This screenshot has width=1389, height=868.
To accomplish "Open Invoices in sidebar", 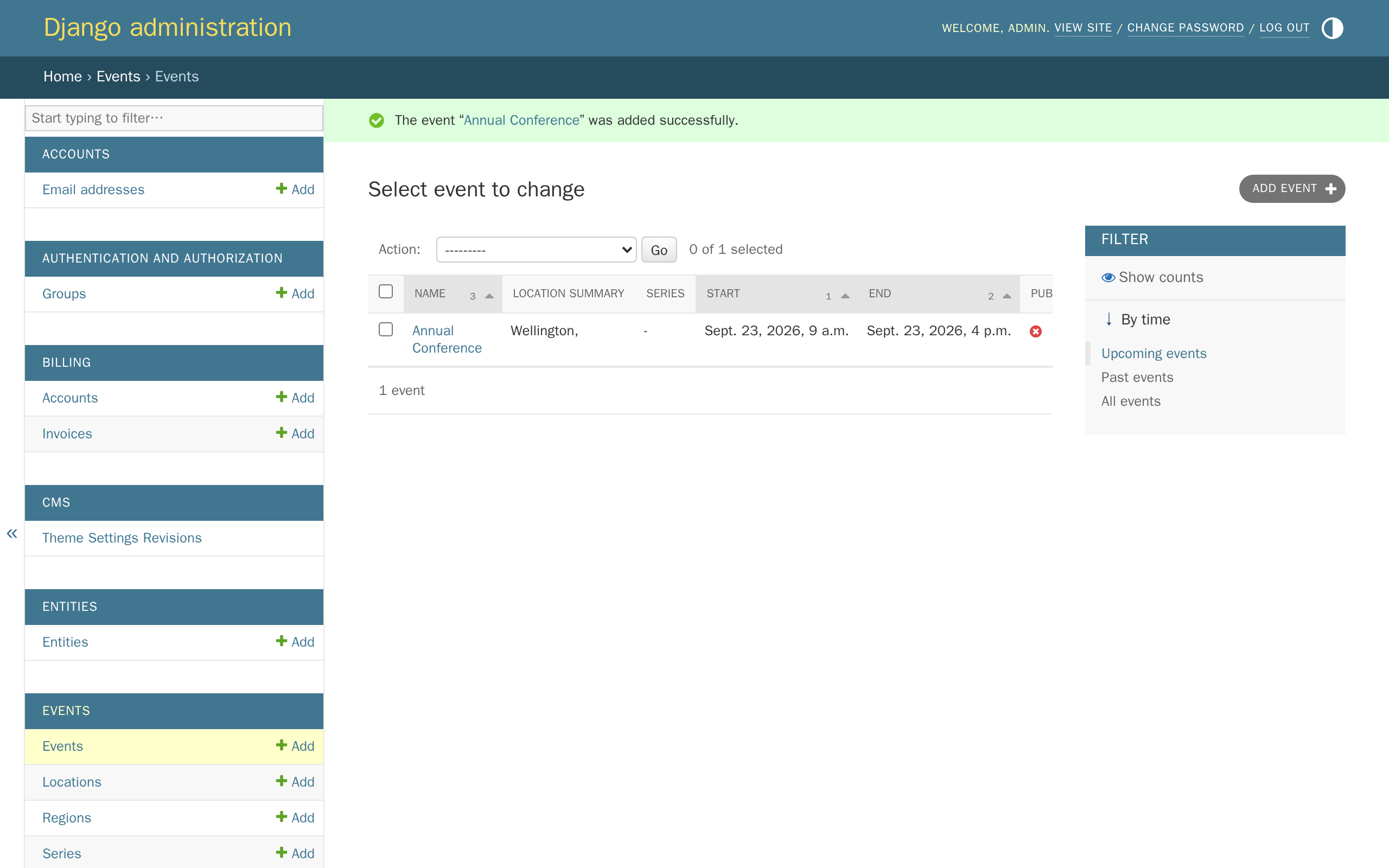I will [67, 434].
